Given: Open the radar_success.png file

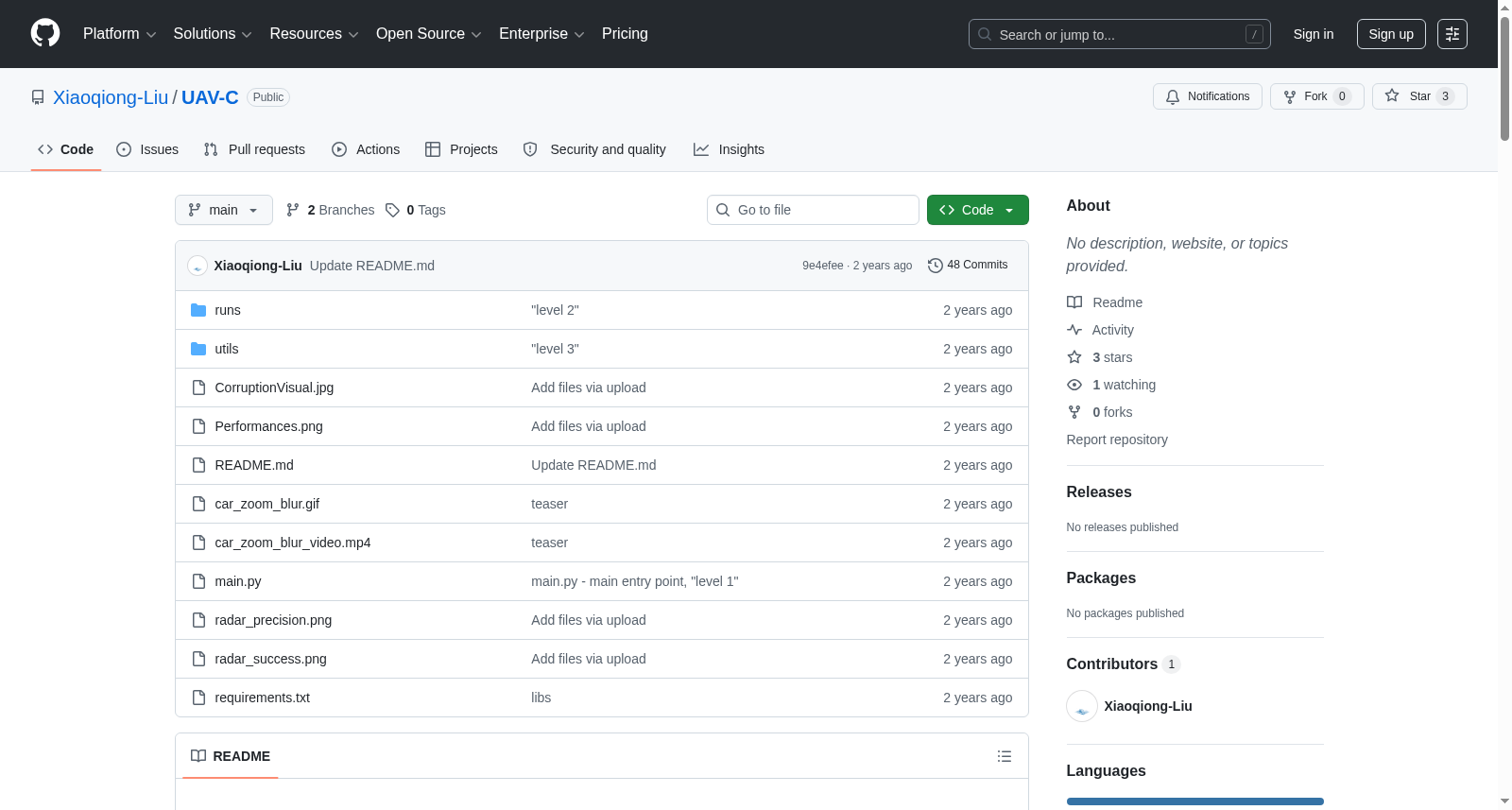Looking at the screenshot, I should (271, 659).
